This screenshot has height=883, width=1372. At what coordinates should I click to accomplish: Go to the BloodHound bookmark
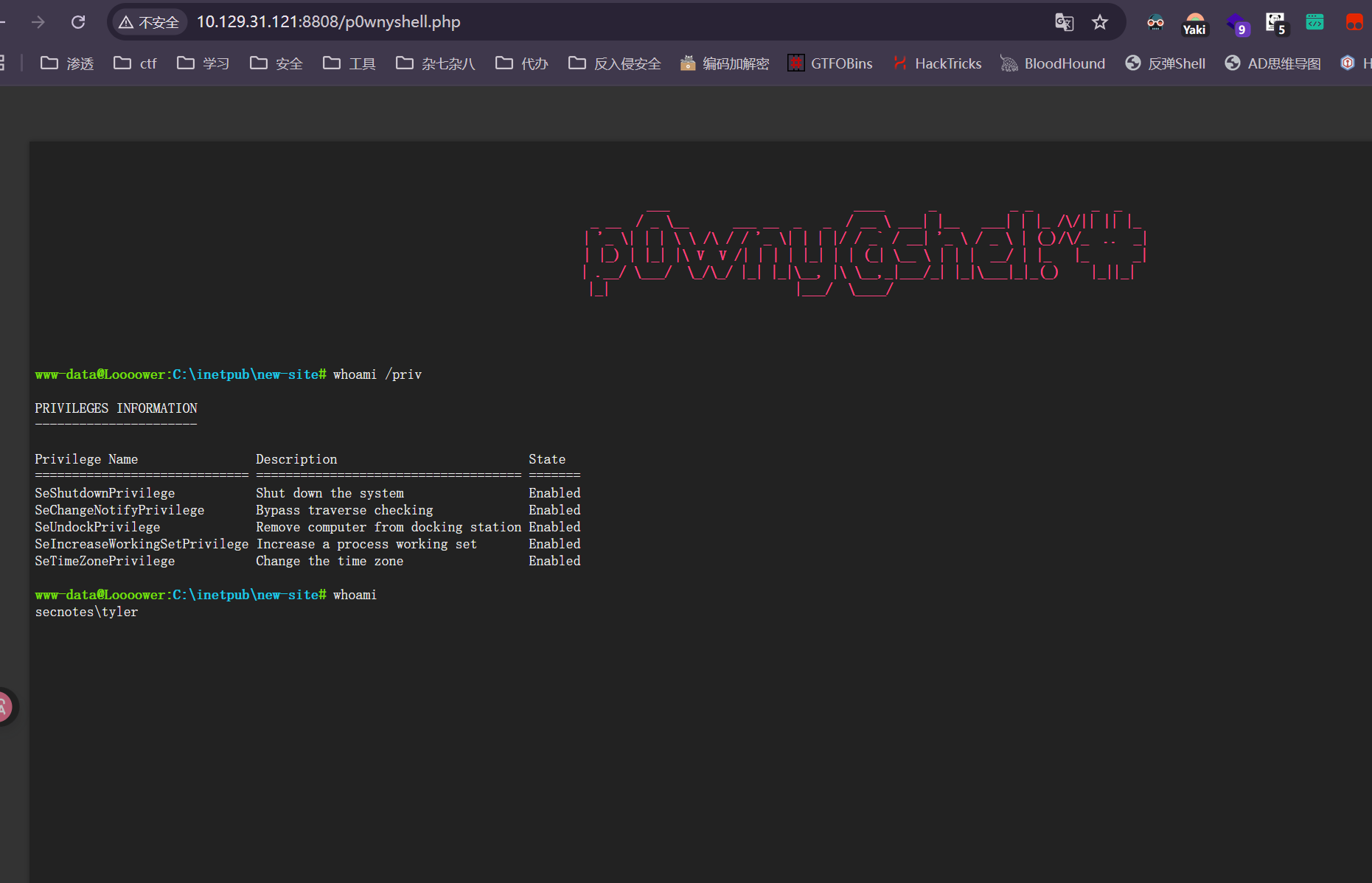click(x=1053, y=63)
